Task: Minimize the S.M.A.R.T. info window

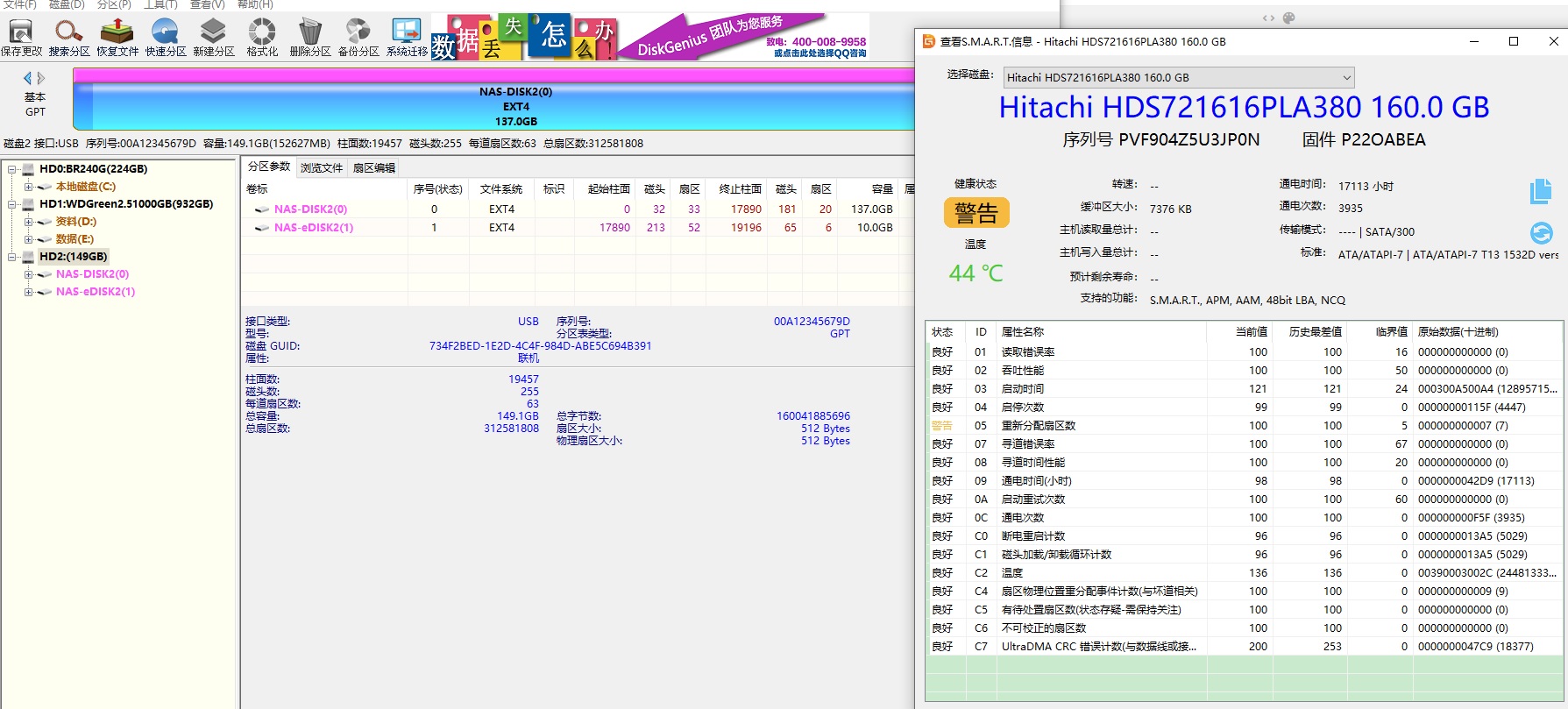Action: (x=1474, y=41)
